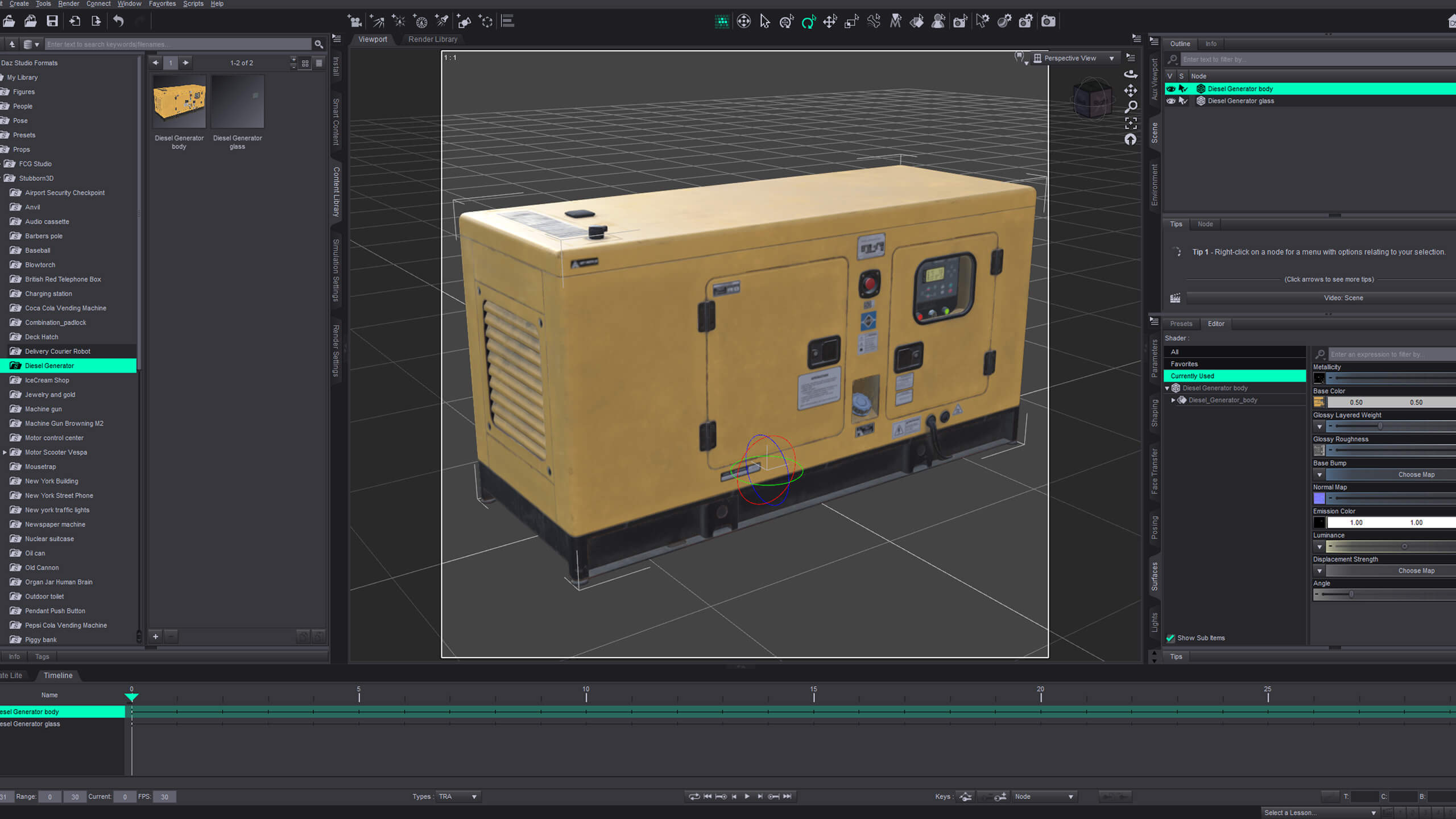Open the Keys Node dropdown
The width and height of the screenshot is (1456, 819).
[x=1044, y=797]
